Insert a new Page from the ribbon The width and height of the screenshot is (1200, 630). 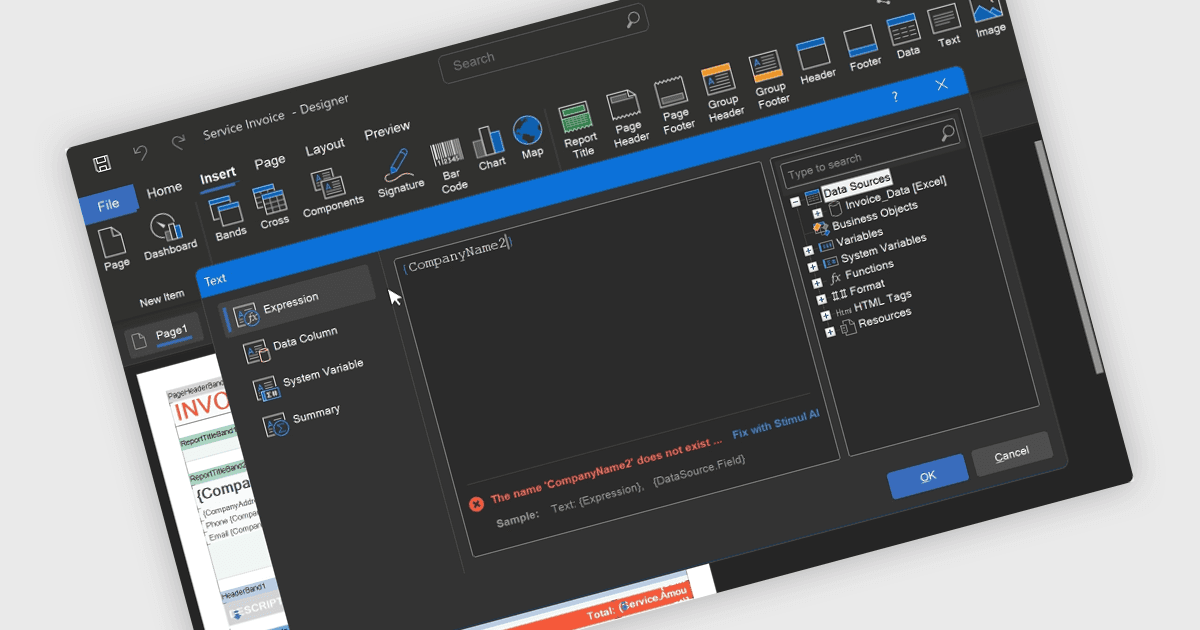115,248
